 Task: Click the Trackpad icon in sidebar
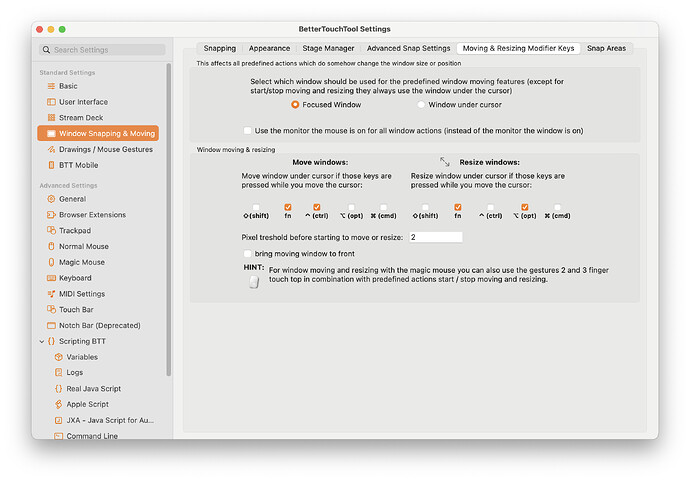pos(51,230)
